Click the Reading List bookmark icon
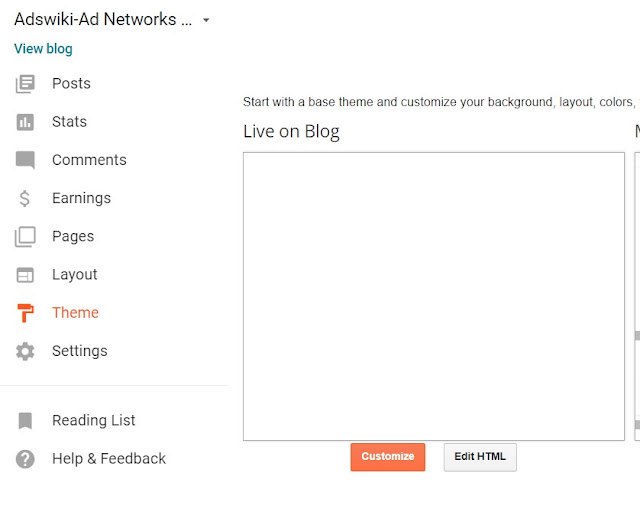This screenshot has width=640, height=505. coord(25,420)
